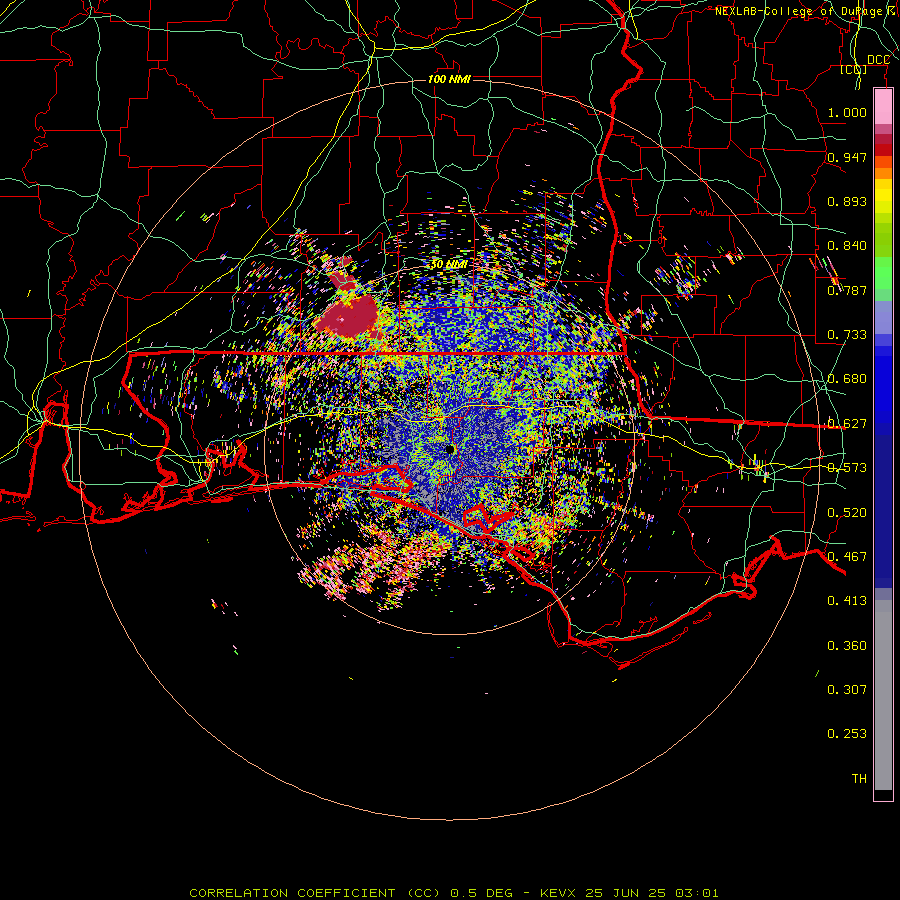
Task: Click the gray low-value color bar segment
Action: (x=883, y=695)
